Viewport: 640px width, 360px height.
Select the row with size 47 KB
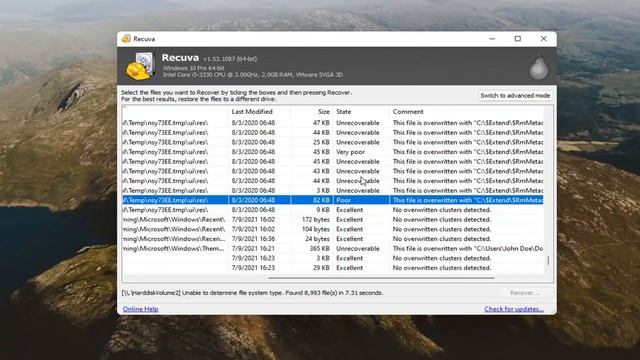[x=333, y=123]
